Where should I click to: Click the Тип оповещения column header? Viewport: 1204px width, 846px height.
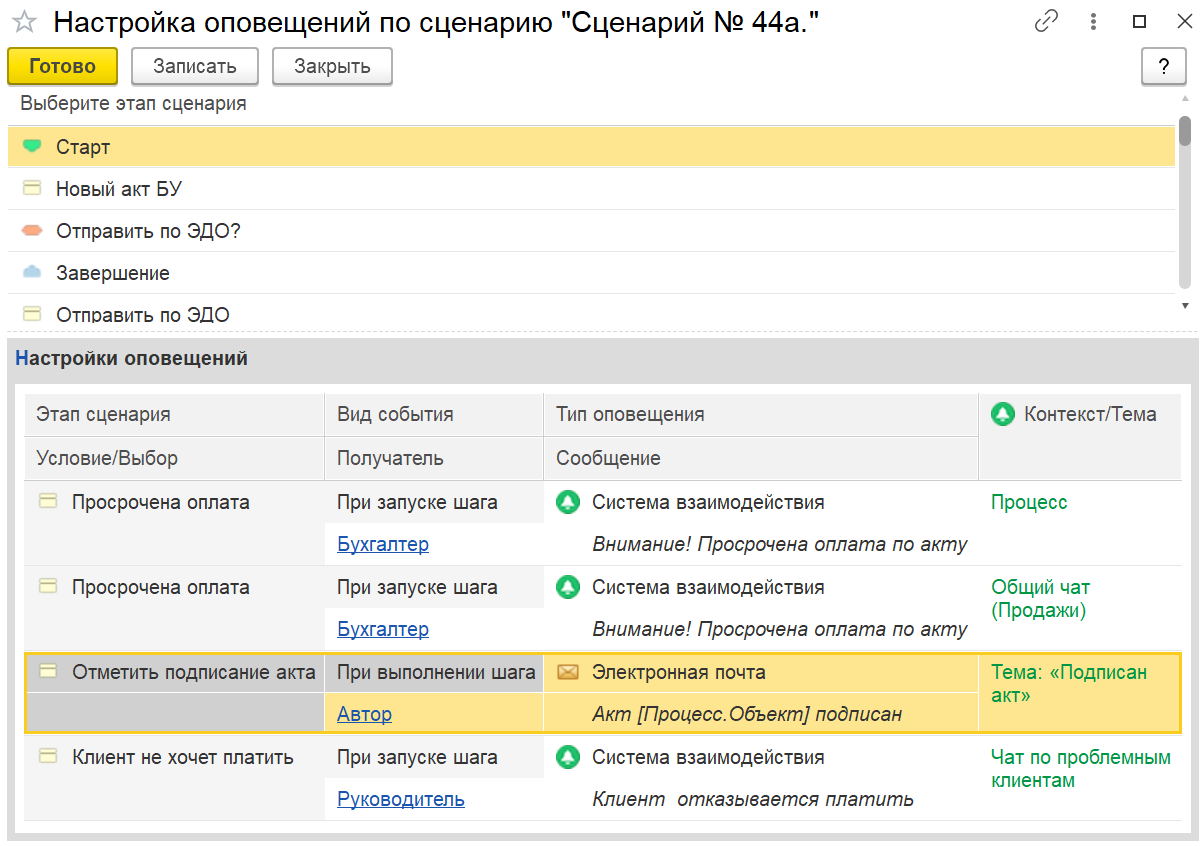tap(761, 414)
